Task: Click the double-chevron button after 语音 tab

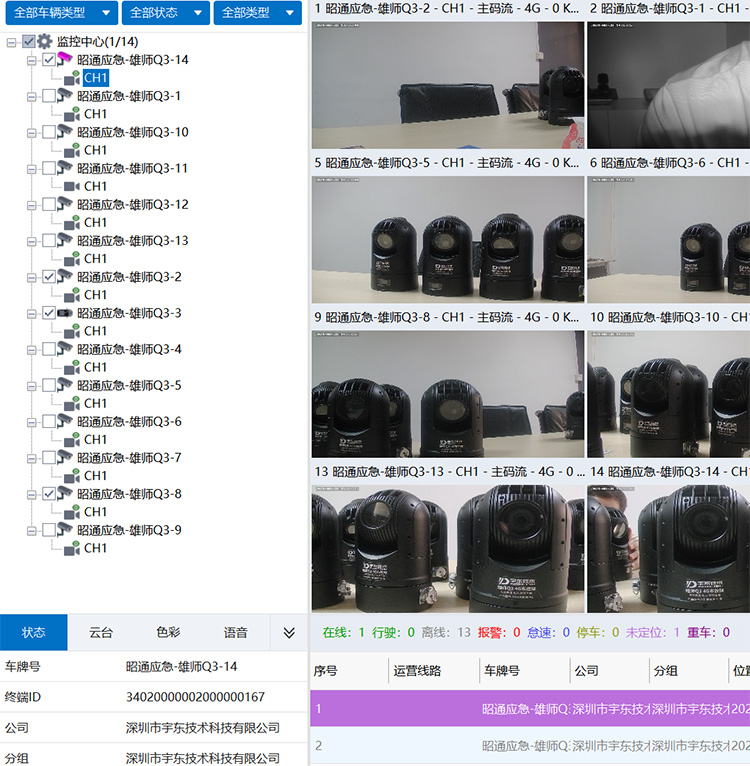Action: point(289,633)
